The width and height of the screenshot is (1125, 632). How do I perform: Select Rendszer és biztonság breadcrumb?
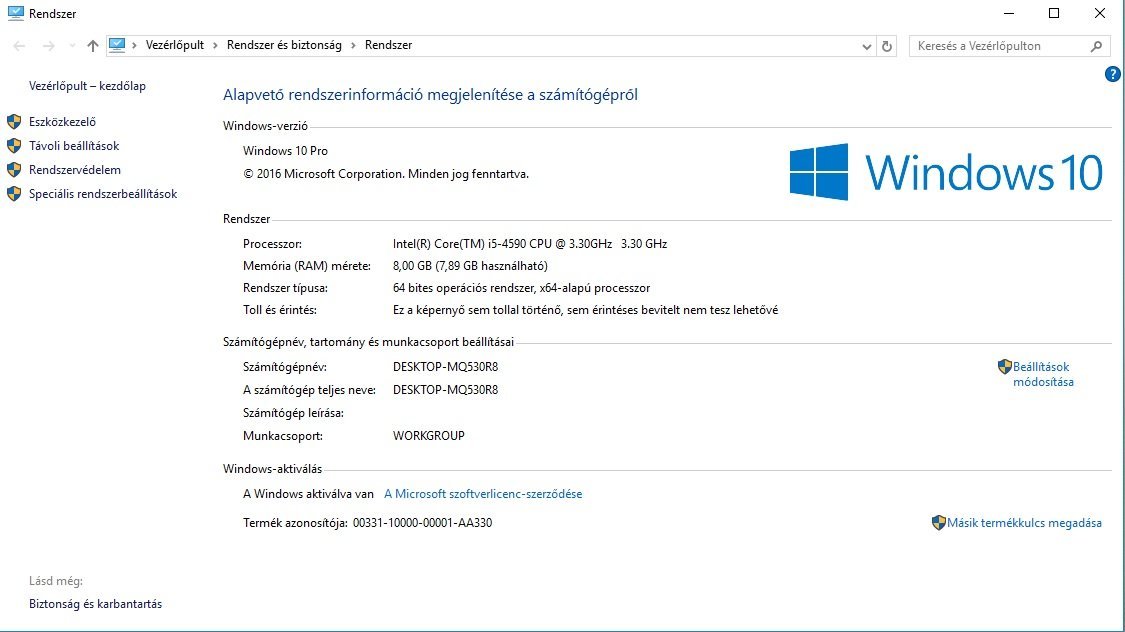tap(284, 45)
